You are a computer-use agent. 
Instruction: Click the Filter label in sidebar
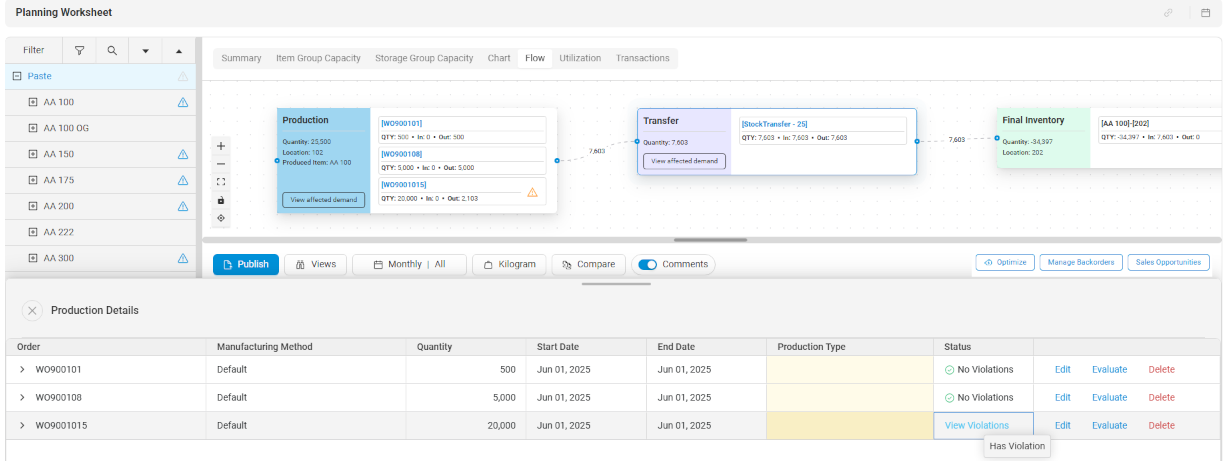tap(34, 50)
